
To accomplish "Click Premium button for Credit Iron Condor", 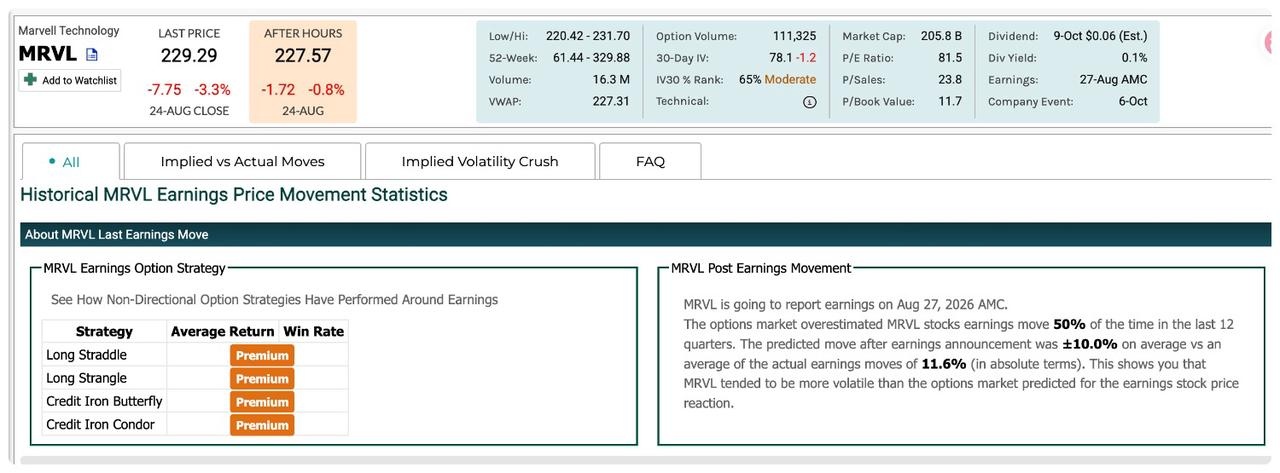I will pos(262,425).
